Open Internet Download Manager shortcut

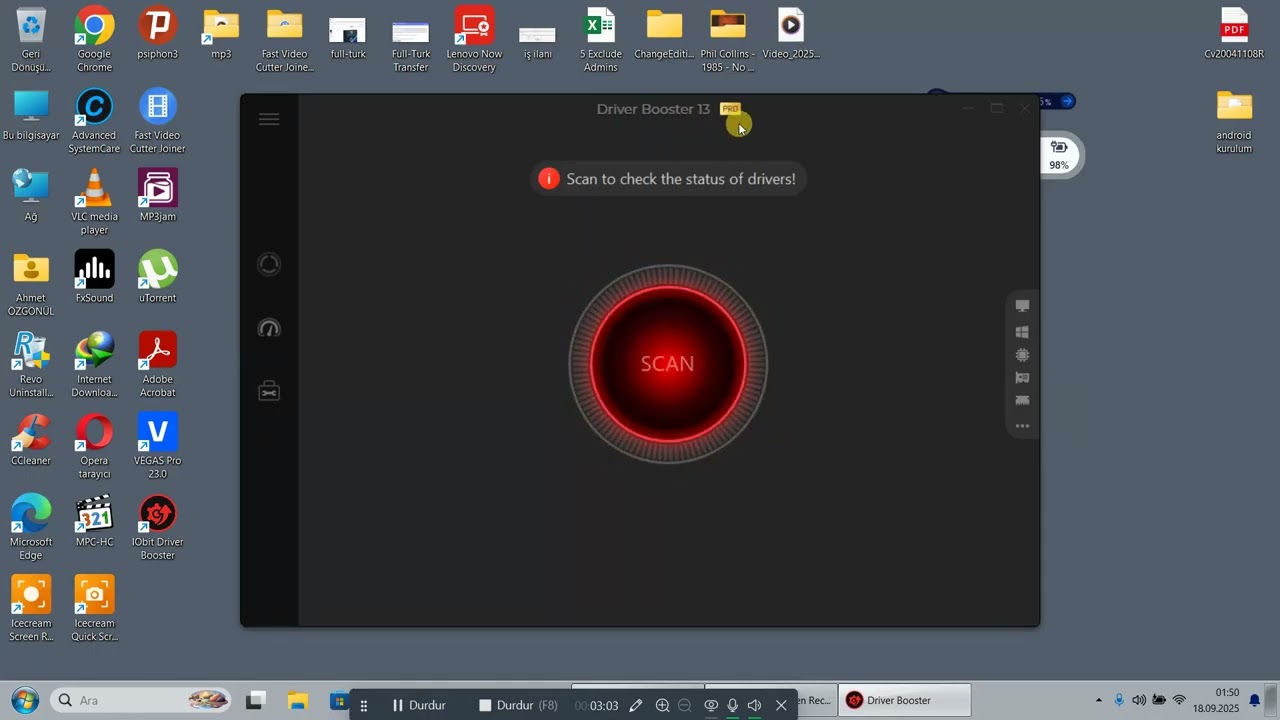tap(94, 365)
